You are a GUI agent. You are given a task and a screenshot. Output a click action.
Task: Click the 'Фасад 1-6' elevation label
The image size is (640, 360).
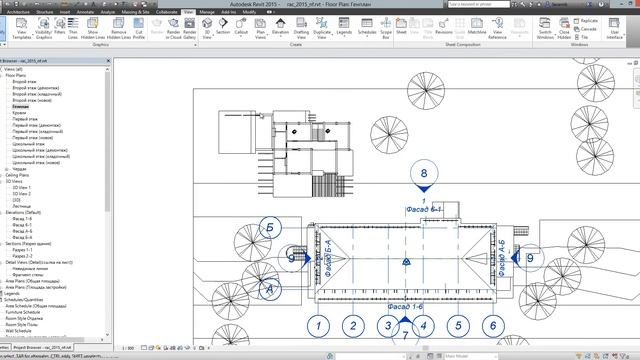(405, 307)
